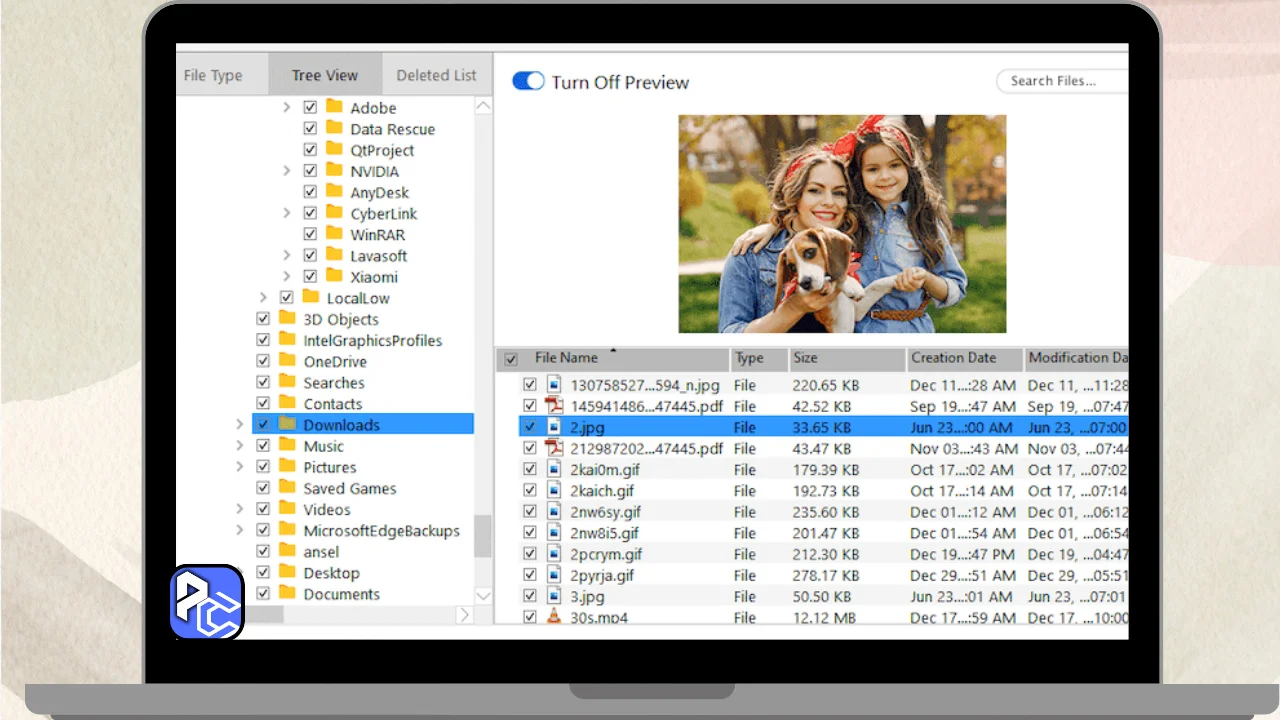Click the VLC icon beside 30s.mp4
The width and height of the screenshot is (1280, 720).
point(554,617)
